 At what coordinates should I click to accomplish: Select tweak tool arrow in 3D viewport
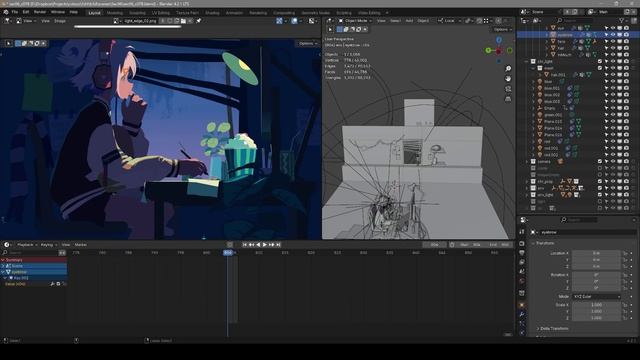point(330,29)
